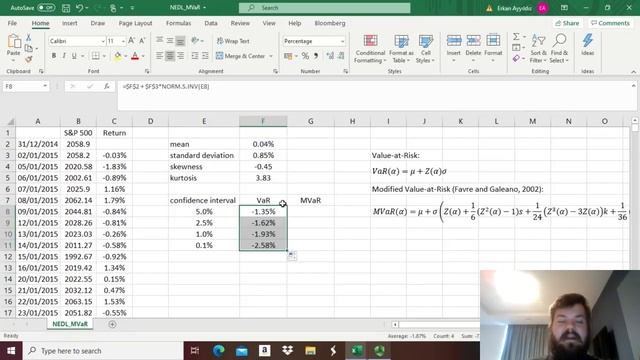This screenshot has height=360, width=640.
Task: Click the Delete cells icon
Action: (x=473, y=41)
